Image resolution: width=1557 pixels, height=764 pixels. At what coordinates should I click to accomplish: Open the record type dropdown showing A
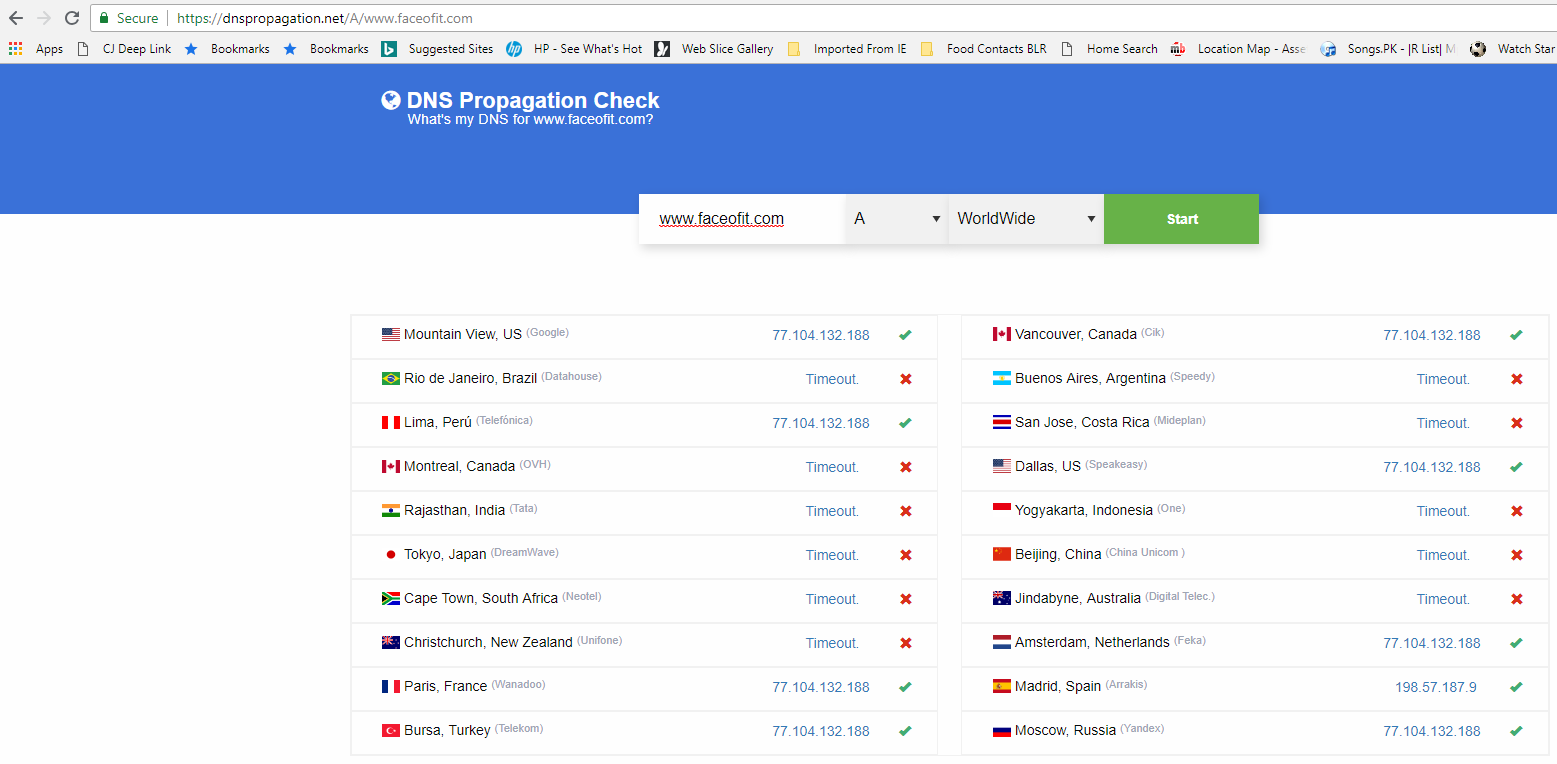[x=897, y=219]
